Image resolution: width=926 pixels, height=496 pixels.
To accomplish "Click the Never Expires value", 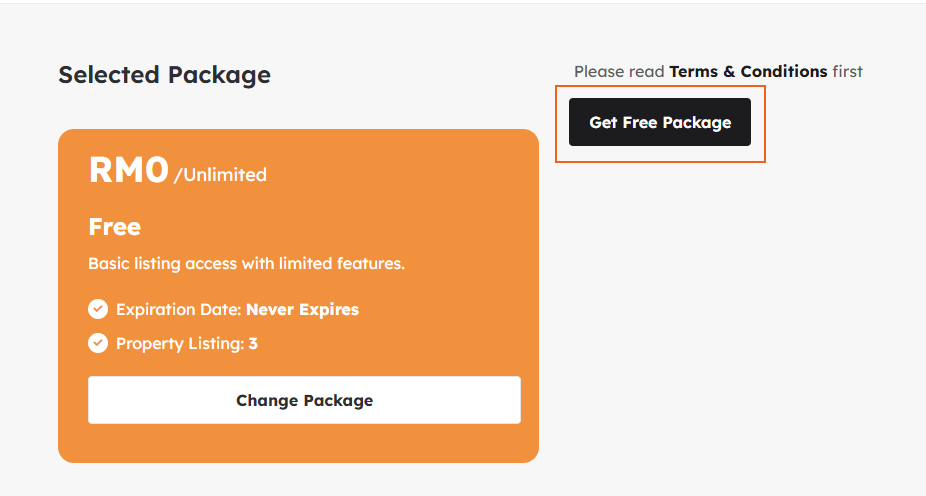I will pyautogui.click(x=302, y=309).
